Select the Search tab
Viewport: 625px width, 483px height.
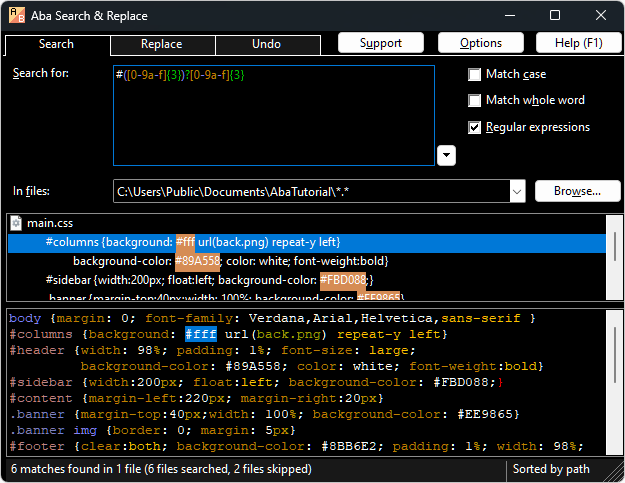pos(56,44)
